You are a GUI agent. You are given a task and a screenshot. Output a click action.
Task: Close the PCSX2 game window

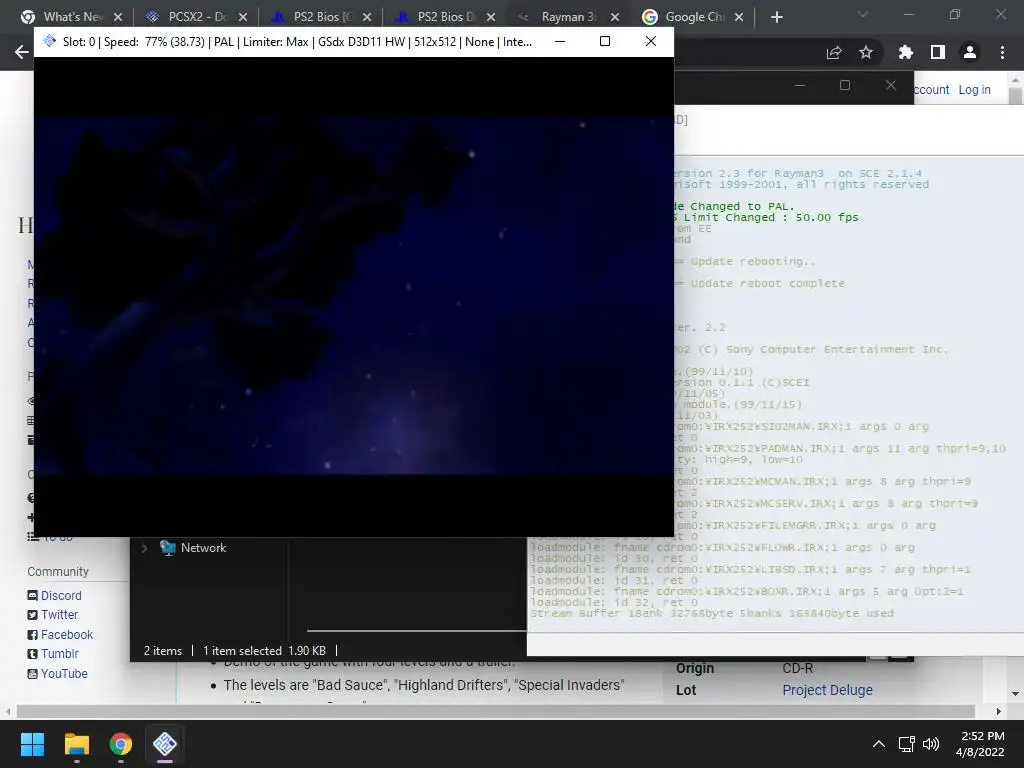coord(650,41)
